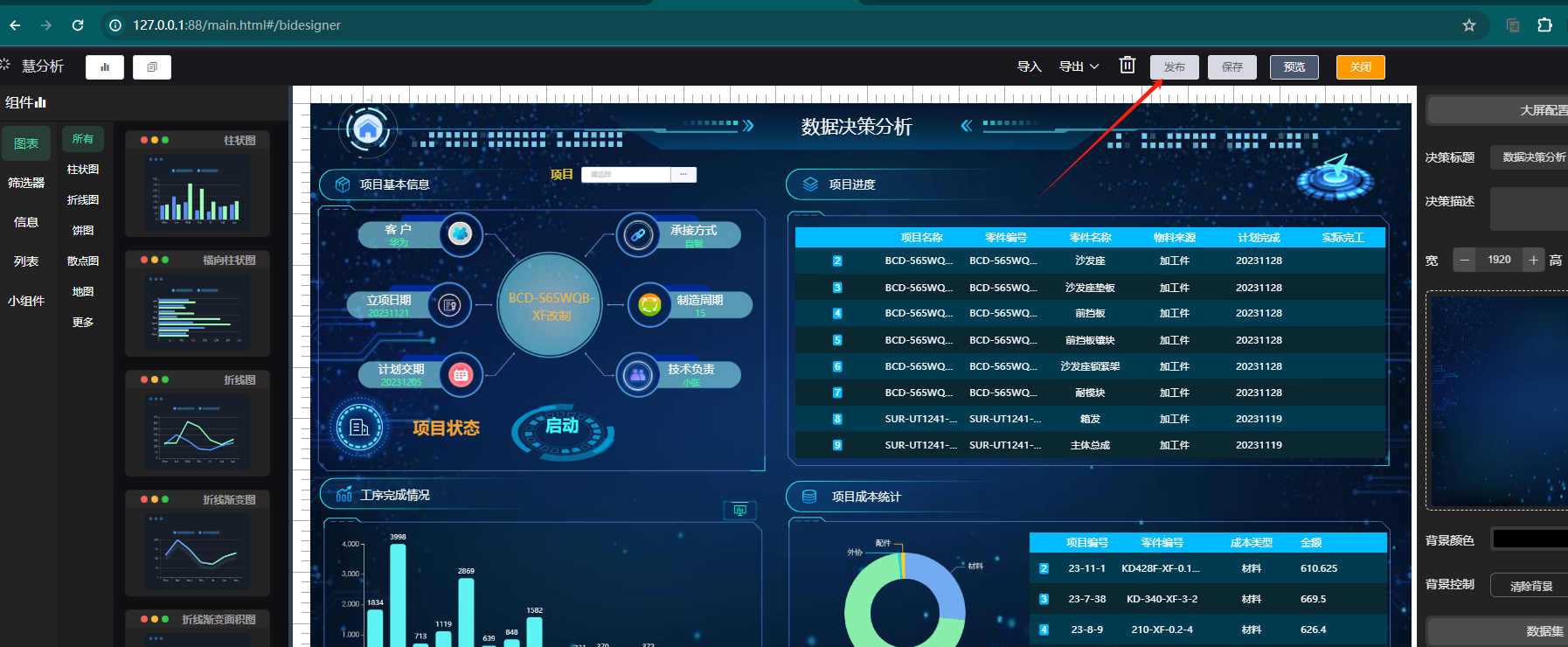Viewport: 1568px width, 647px height.
Task: Select the 图表 component category
Action: (26, 143)
